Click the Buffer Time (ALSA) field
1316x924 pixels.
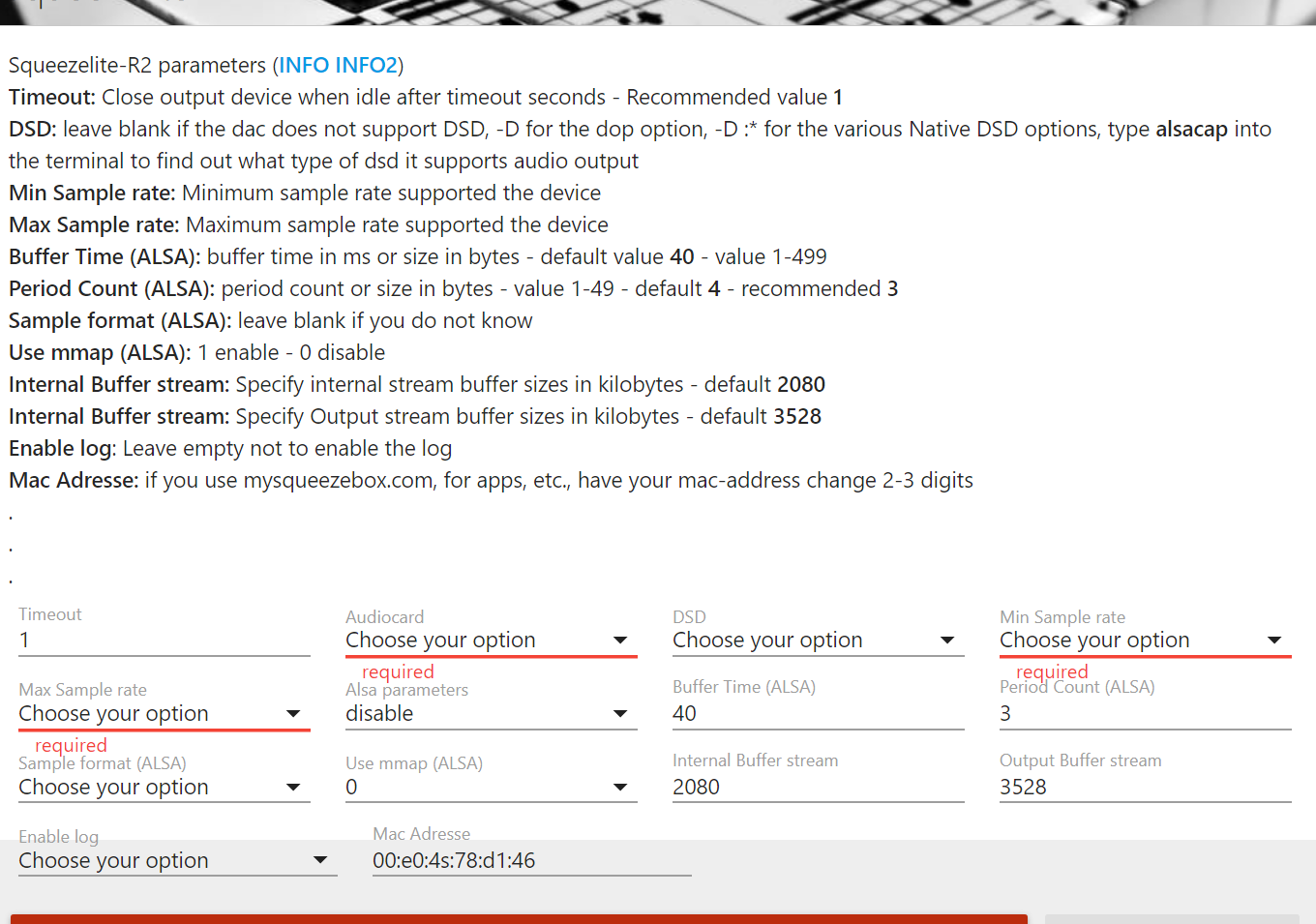pos(819,714)
